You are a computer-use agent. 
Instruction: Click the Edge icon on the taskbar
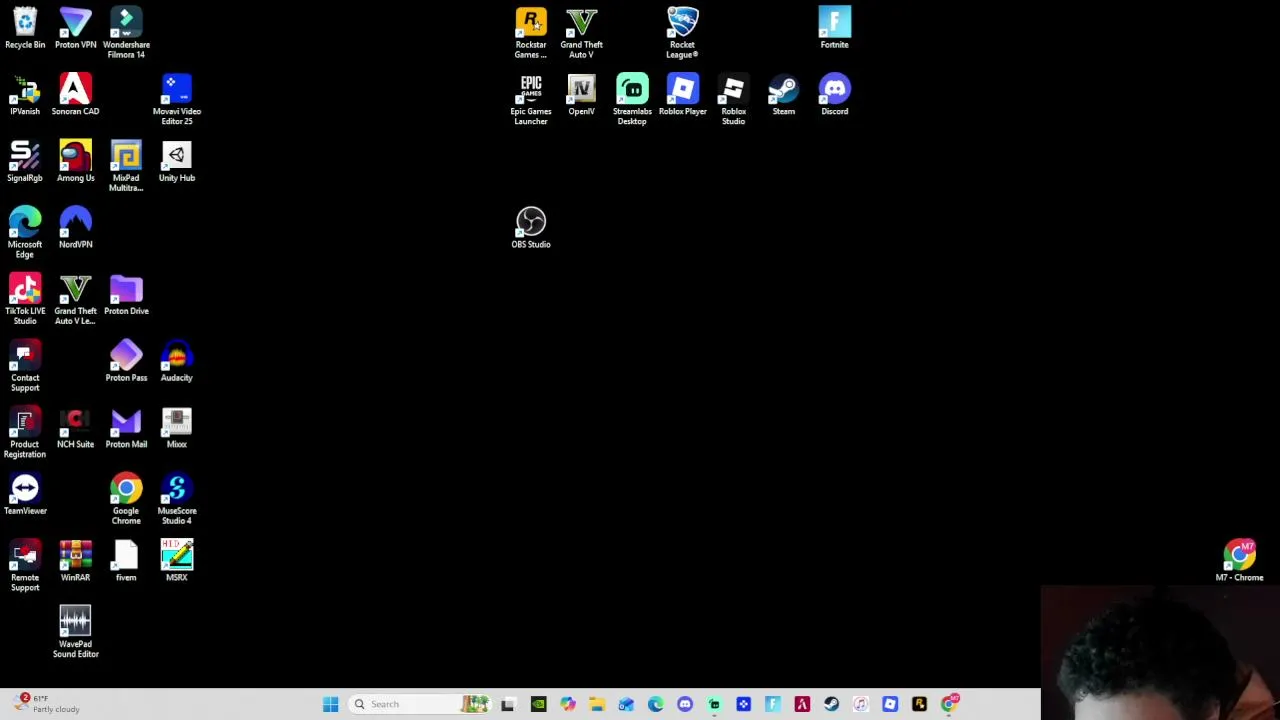click(655, 704)
